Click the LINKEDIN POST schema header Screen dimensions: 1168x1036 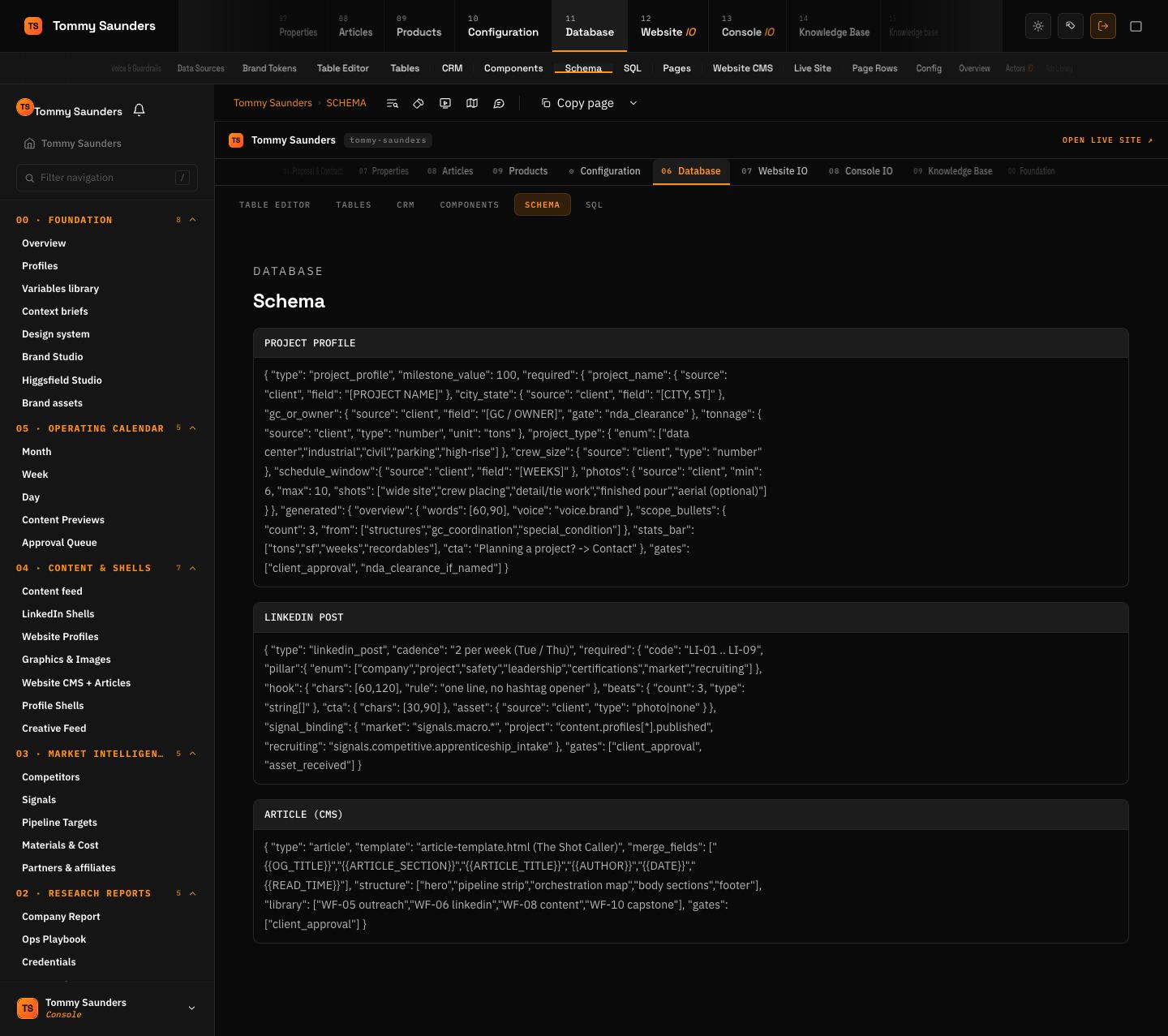tap(691, 617)
